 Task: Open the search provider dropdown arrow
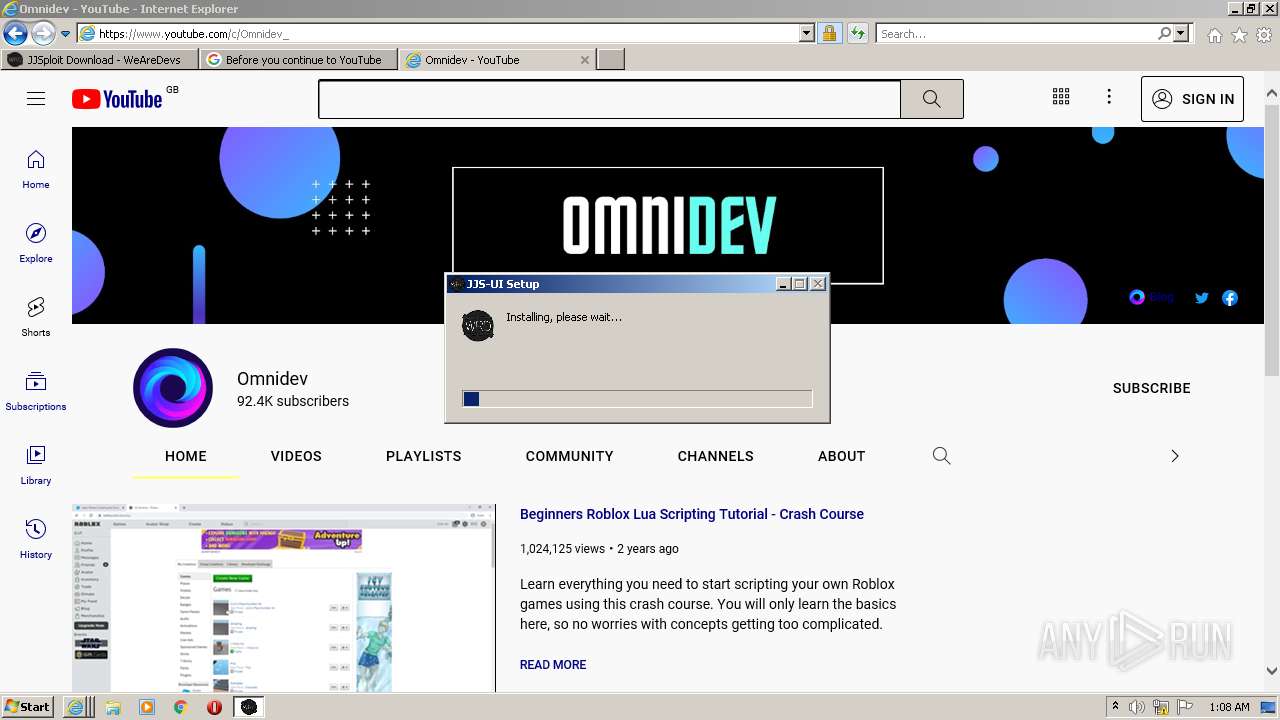pos(1181,33)
